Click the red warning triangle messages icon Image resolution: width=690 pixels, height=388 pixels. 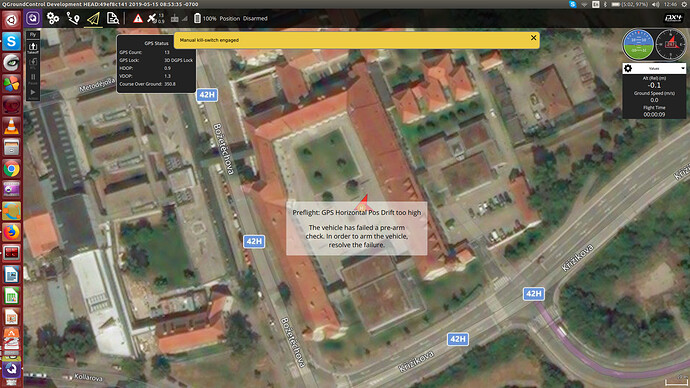138,18
